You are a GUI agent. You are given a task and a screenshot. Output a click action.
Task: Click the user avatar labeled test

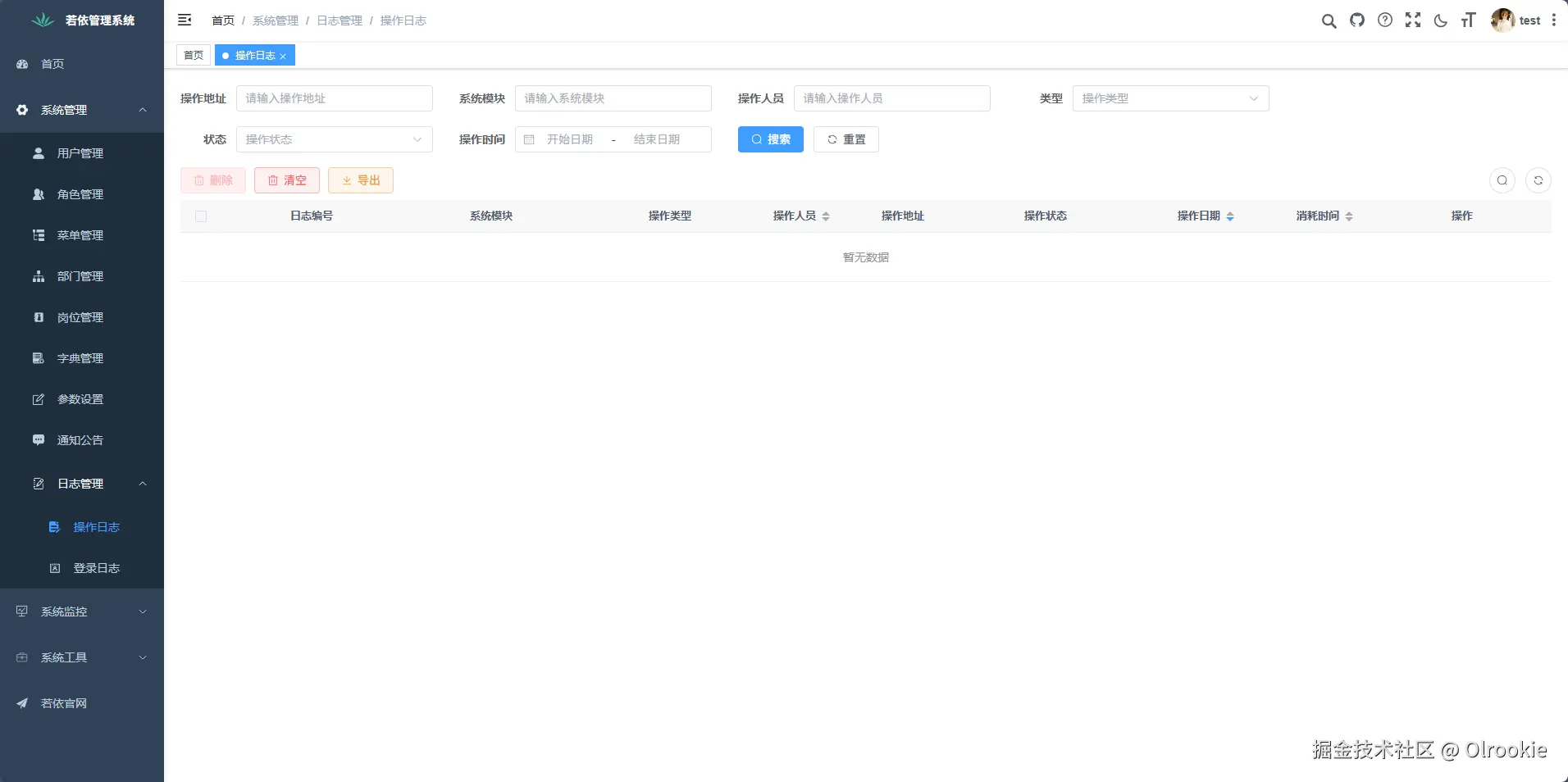tap(1503, 20)
